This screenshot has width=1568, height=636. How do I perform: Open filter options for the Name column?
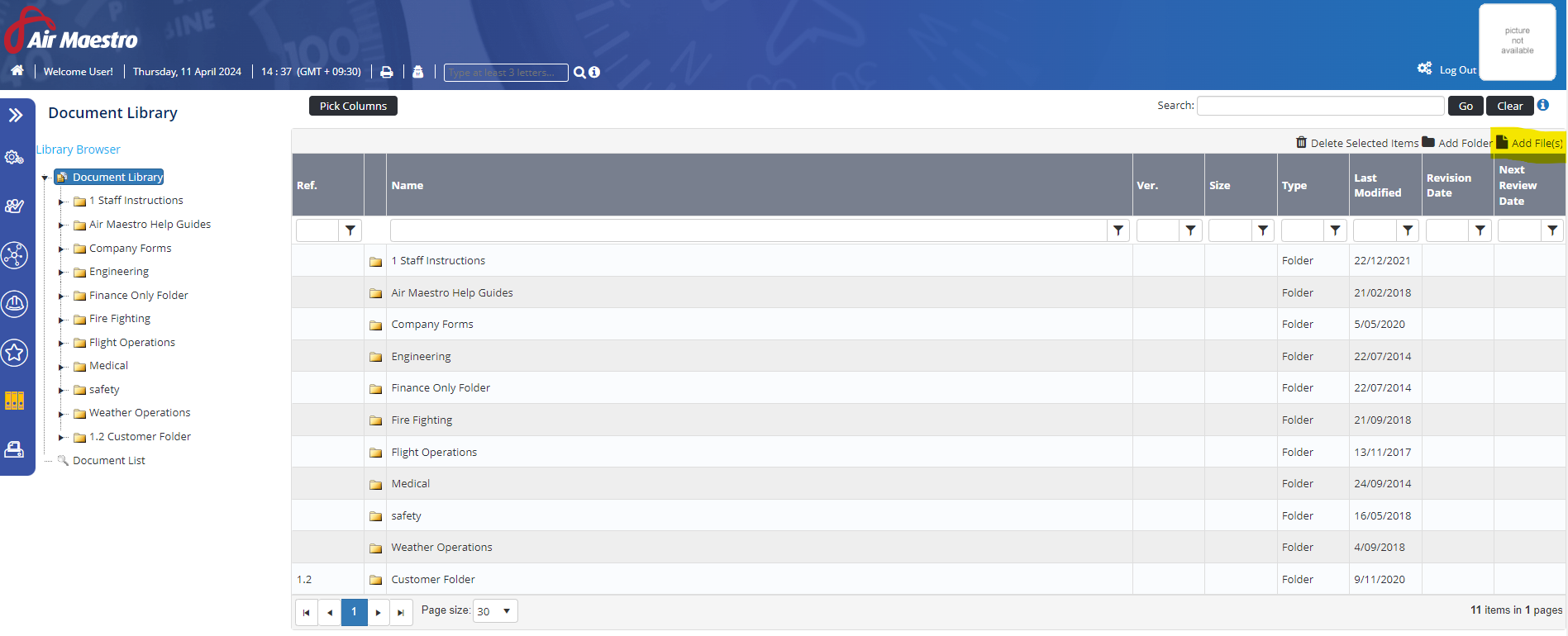point(1118,230)
